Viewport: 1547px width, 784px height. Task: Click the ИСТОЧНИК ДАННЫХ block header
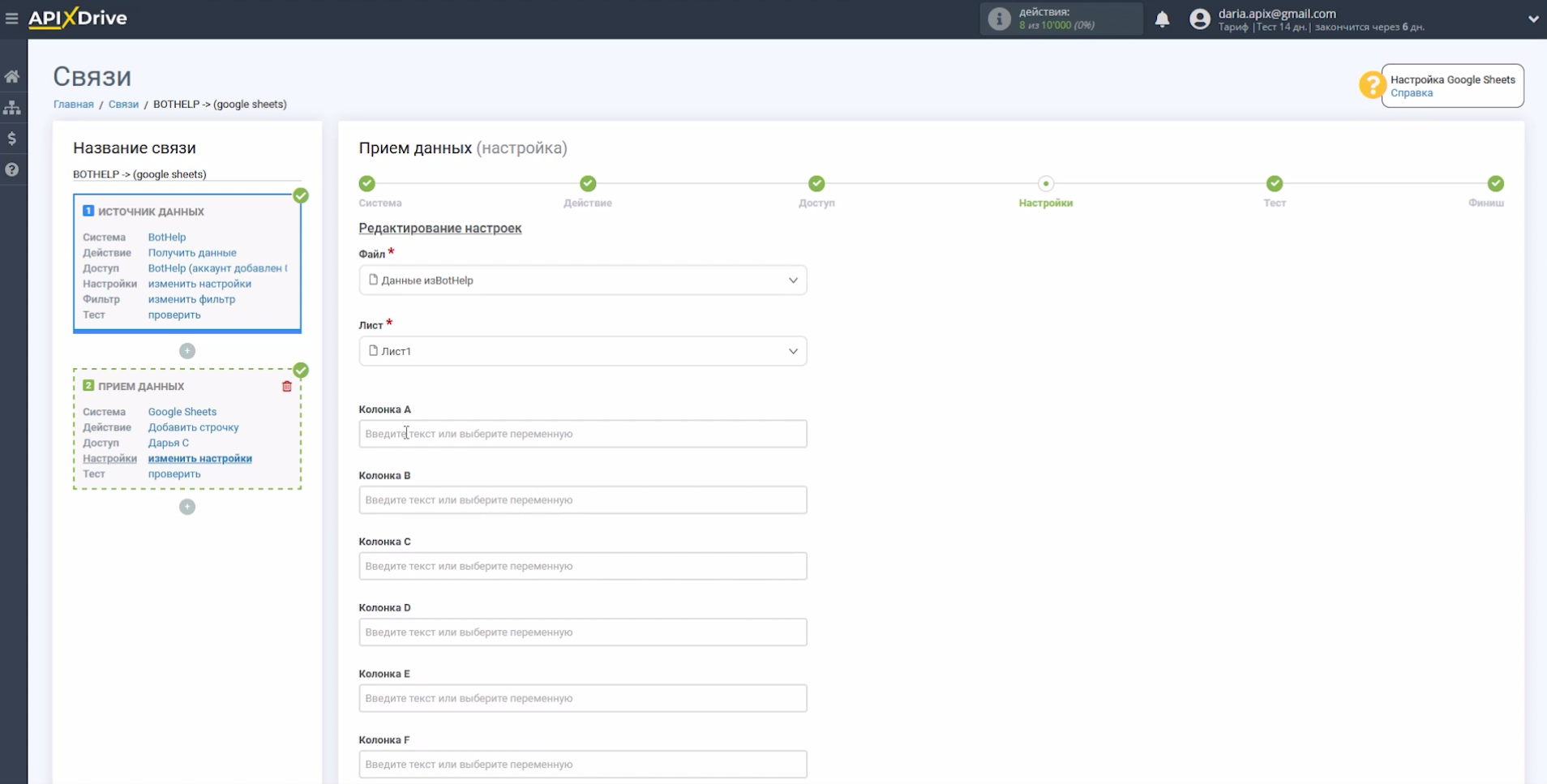[x=151, y=212]
